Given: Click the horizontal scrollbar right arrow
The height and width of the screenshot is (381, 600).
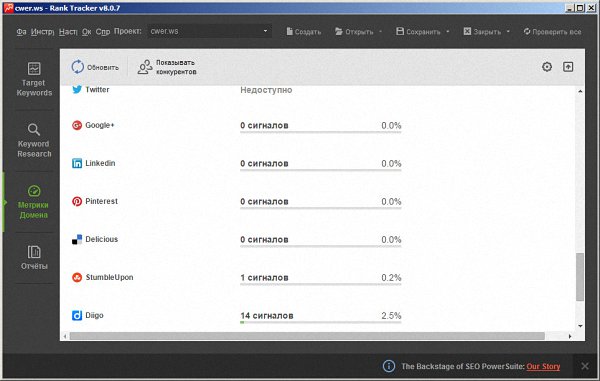Looking at the screenshot, I should point(570,336).
